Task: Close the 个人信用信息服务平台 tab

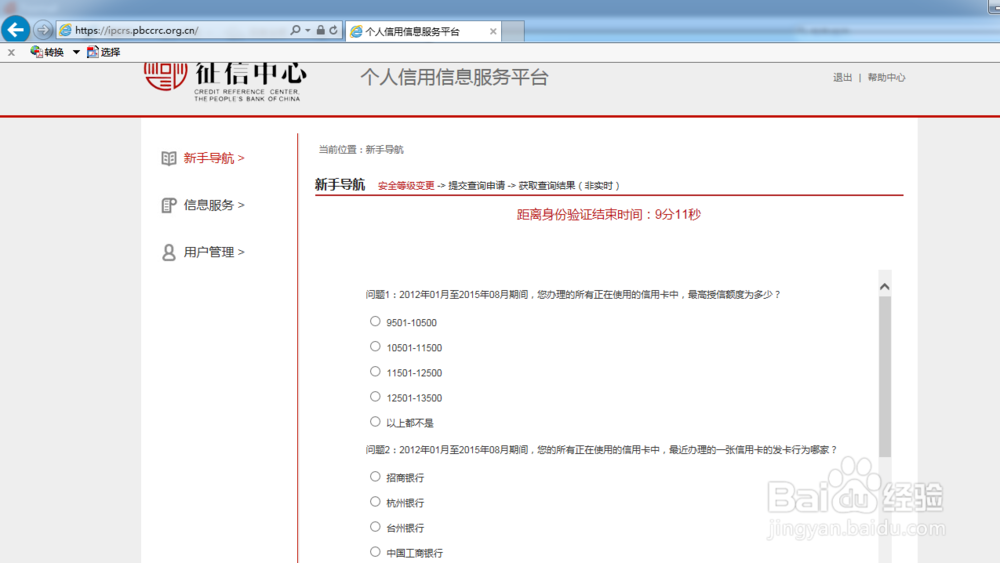Action: 493,31
